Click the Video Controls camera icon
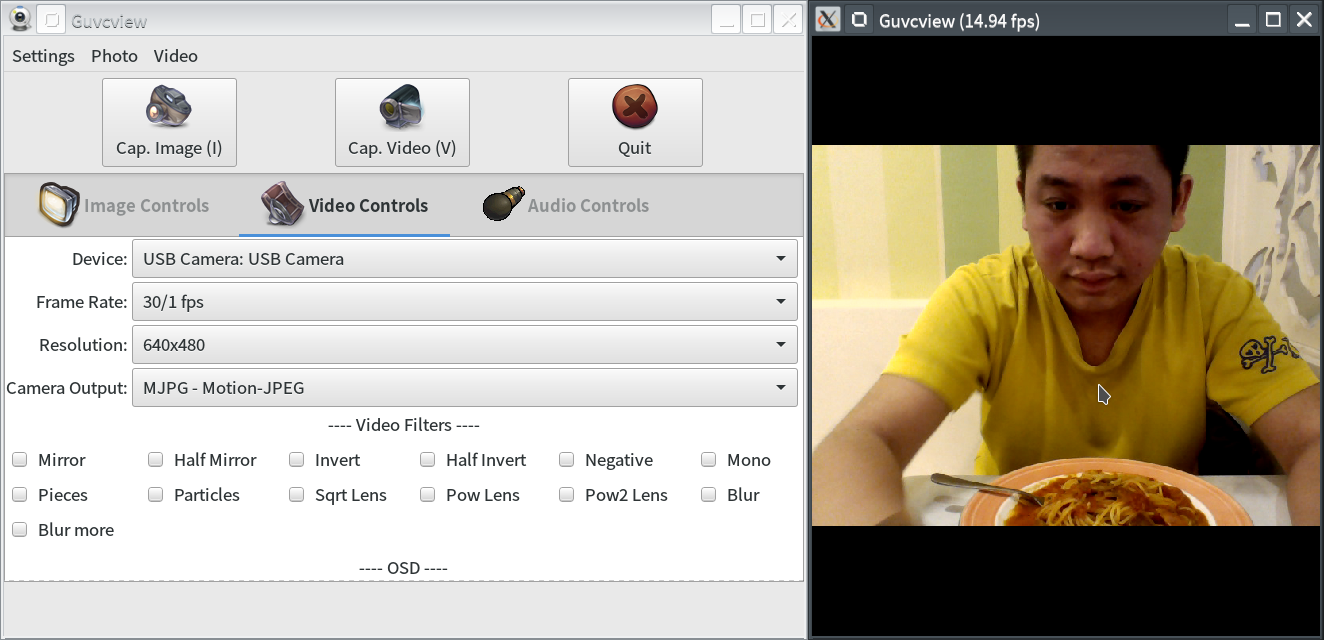 pyautogui.click(x=281, y=203)
